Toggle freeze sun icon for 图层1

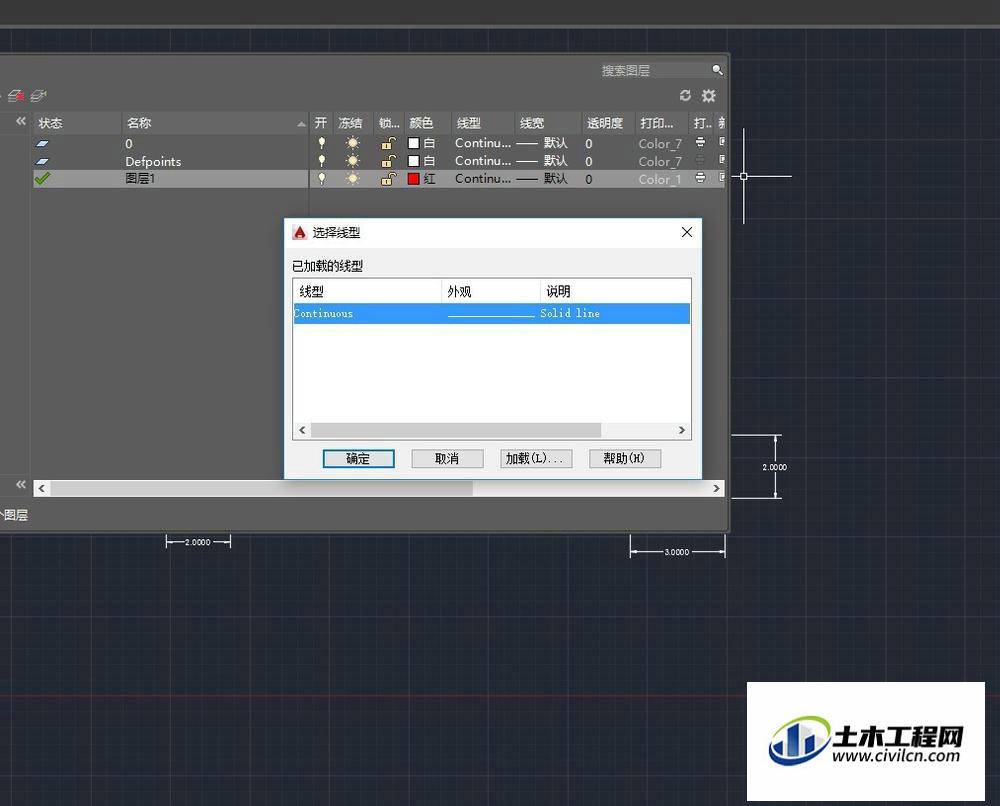tap(352, 179)
